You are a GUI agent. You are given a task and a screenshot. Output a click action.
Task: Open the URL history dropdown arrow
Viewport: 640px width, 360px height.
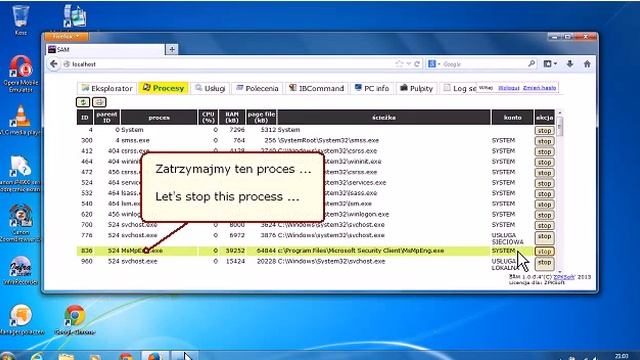[409, 64]
